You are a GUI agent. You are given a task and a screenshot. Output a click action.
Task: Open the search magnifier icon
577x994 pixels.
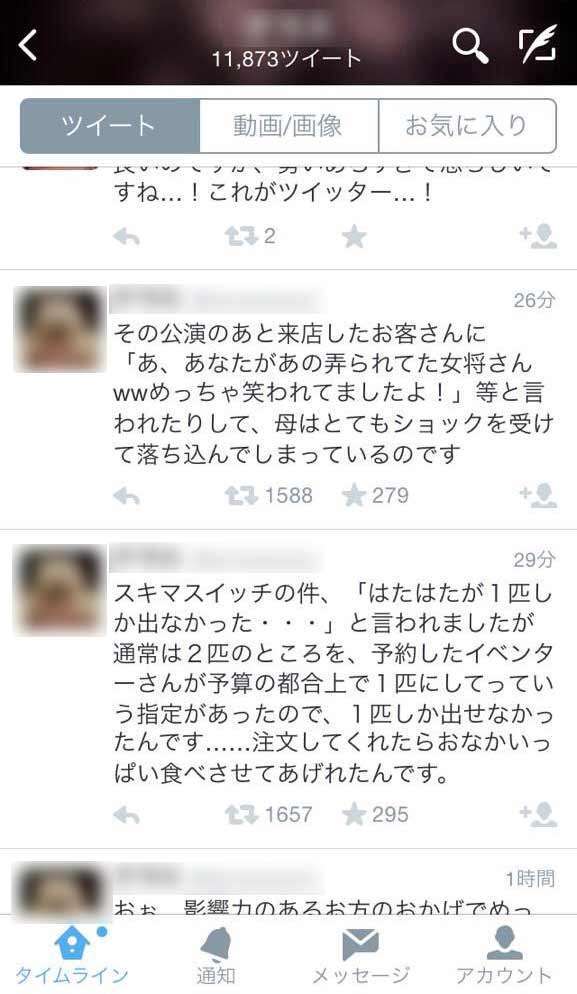(470, 46)
